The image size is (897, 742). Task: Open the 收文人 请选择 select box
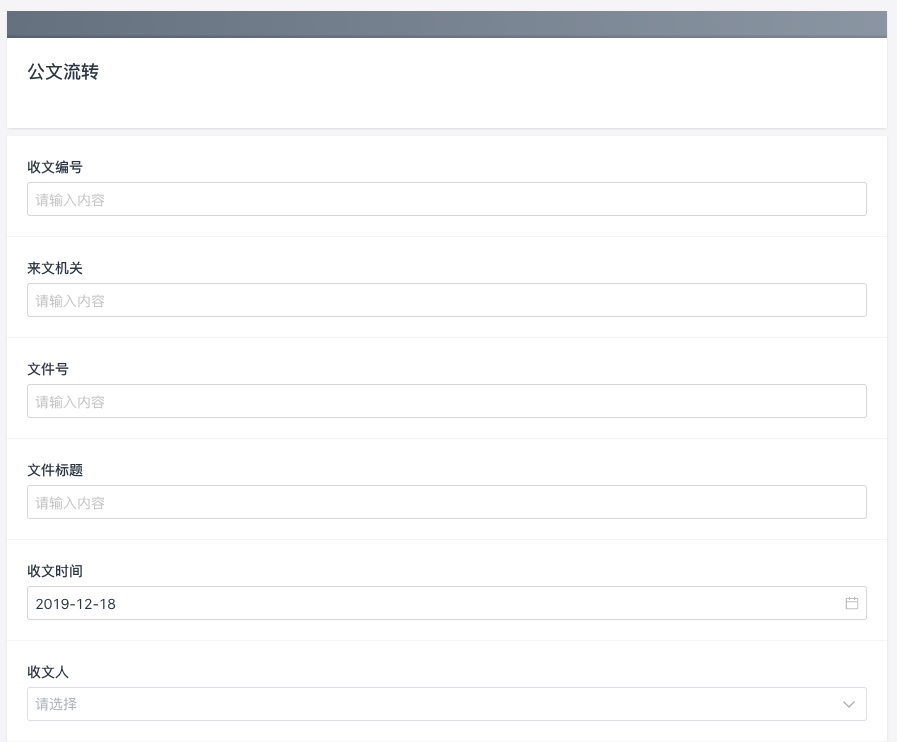[x=447, y=704]
